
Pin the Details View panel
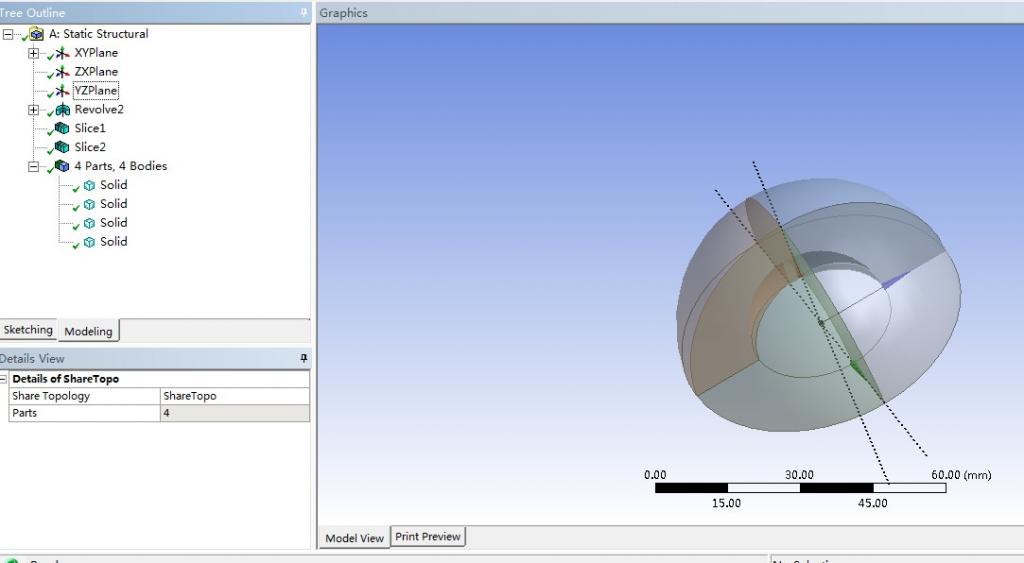pos(304,358)
